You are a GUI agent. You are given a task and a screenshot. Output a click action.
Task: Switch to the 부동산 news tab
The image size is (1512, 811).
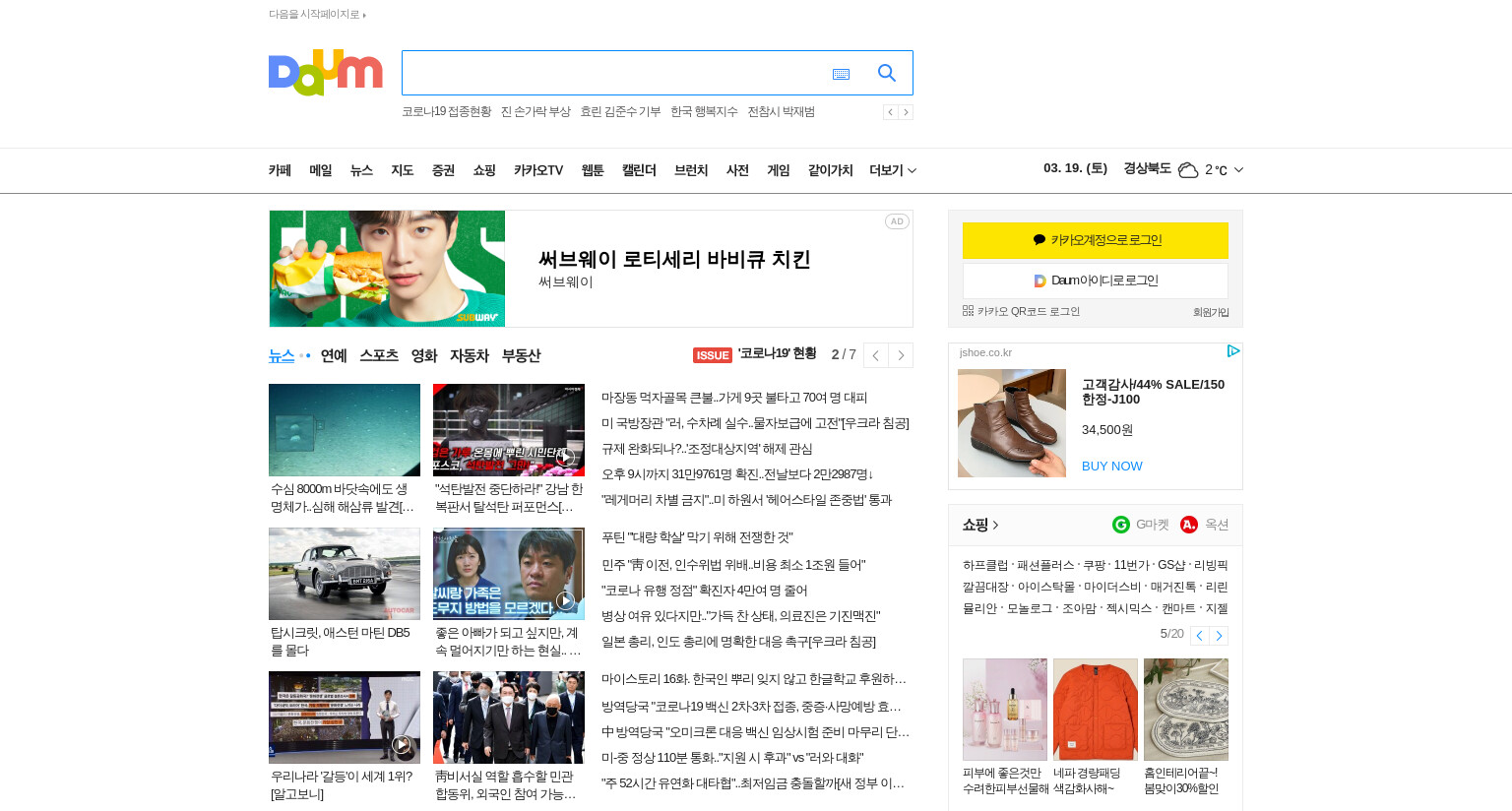click(x=521, y=355)
